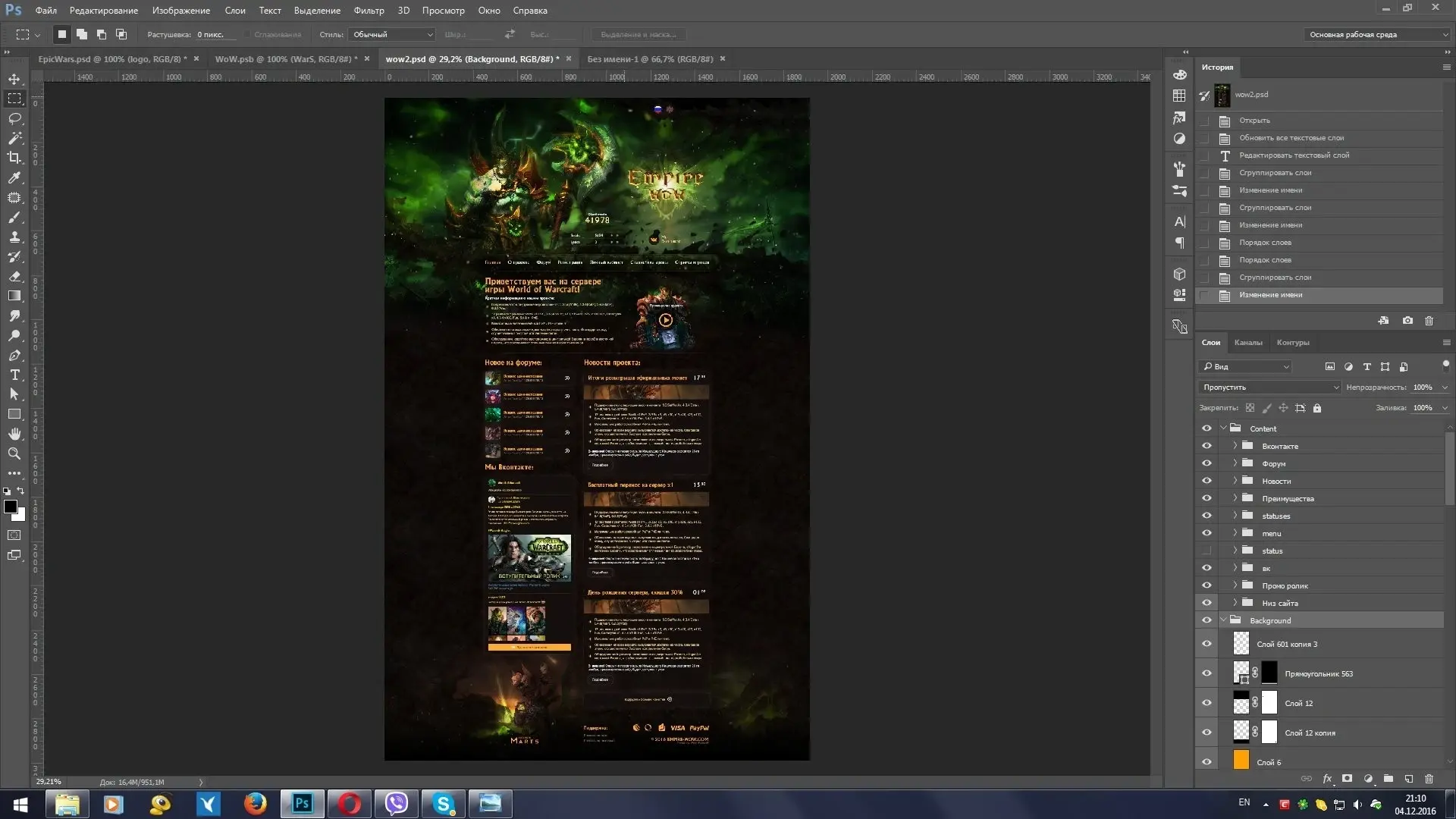The height and width of the screenshot is (819, 1456).
Task: Select the Path Selection tool
Action: [x=14, y=394]
